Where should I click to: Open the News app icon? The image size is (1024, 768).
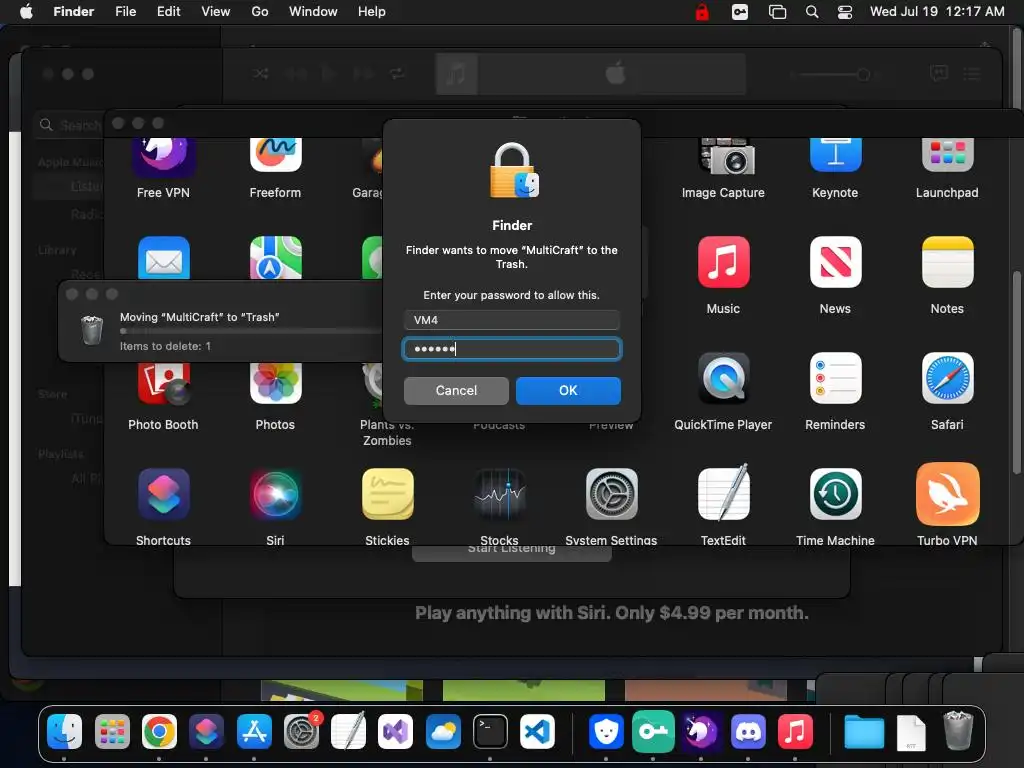(835, 262)
